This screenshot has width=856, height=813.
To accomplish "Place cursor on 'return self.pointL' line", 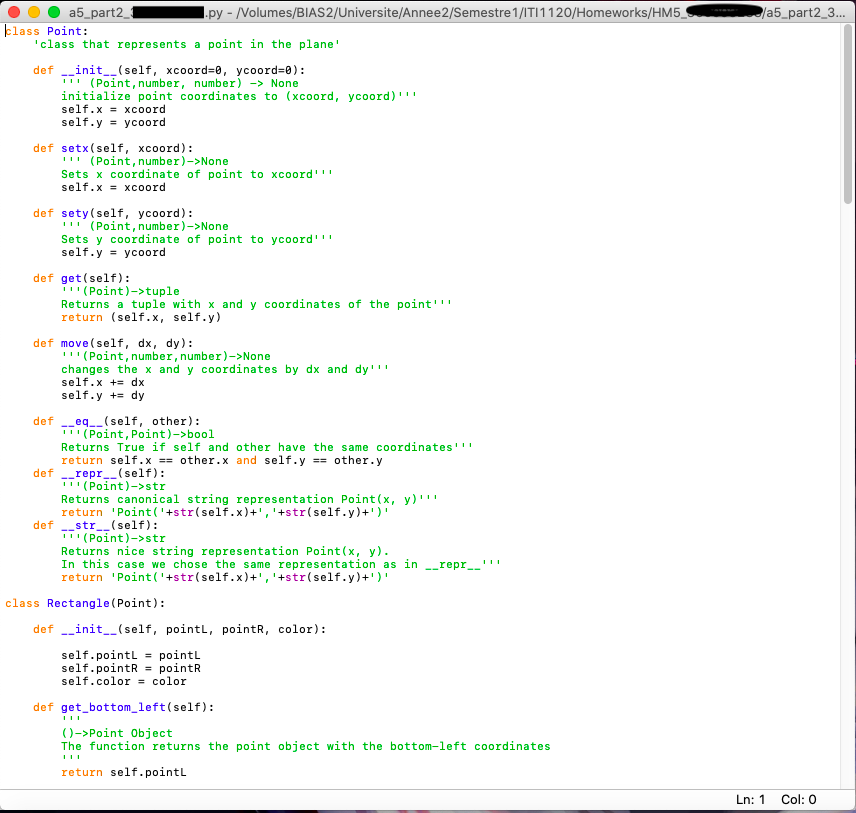I will click(124, 772).
